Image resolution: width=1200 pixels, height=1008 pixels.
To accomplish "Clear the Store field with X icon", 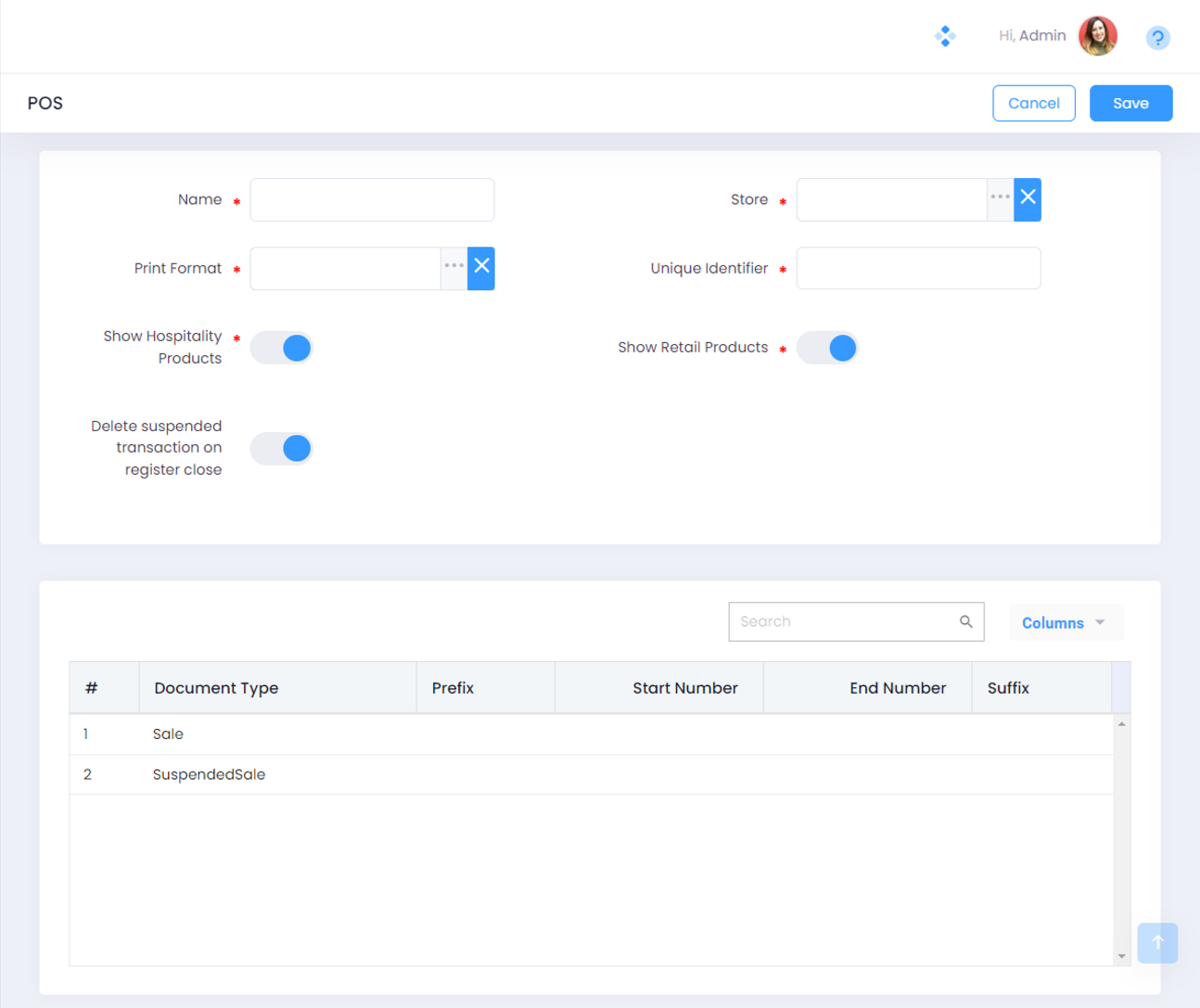I will 1028,199.
